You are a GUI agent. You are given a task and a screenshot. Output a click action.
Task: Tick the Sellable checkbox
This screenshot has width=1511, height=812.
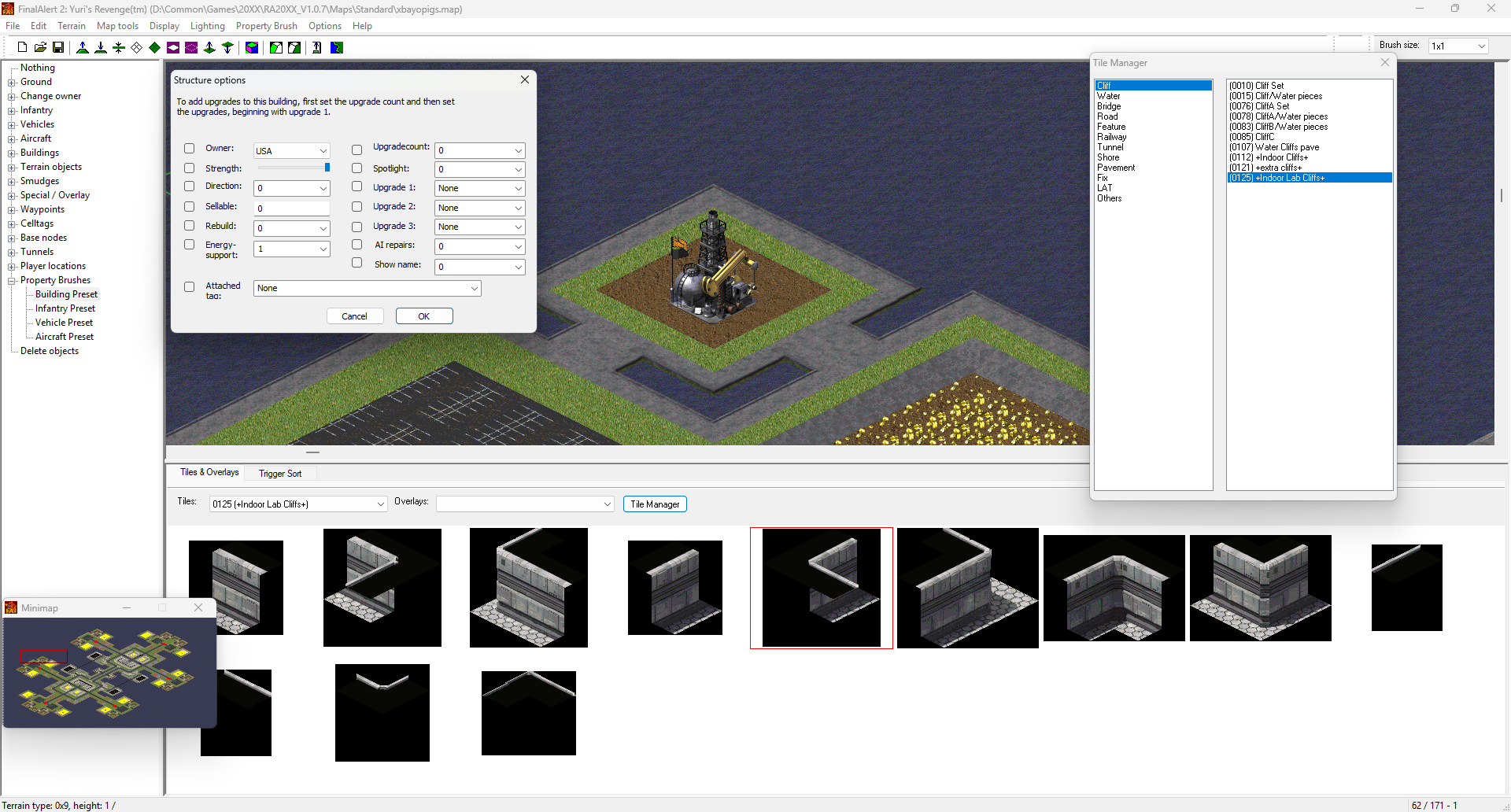pos(190,206)
